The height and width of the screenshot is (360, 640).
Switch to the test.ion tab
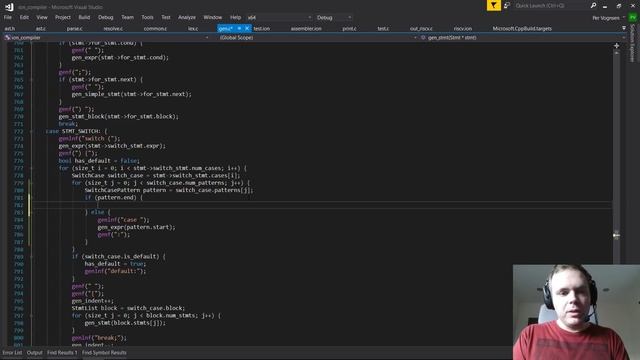coord(262,29)
